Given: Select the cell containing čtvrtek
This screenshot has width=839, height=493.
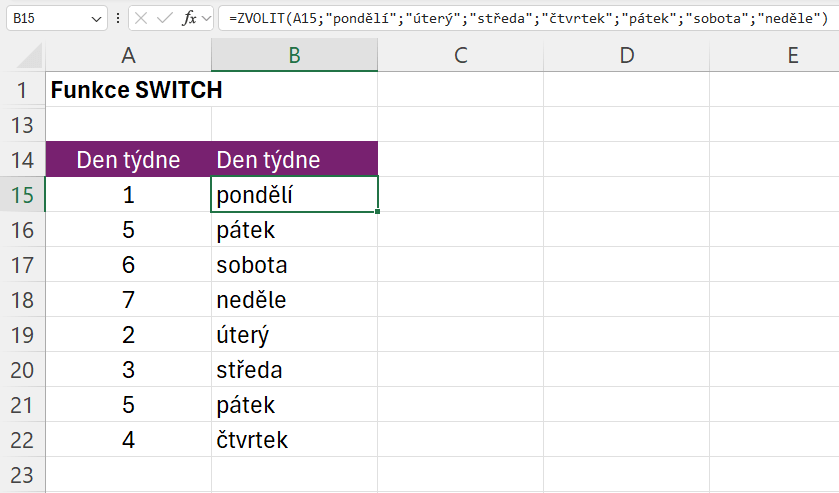Looking at the screenshot, I should pyautogui.click(x=294, y=439).
